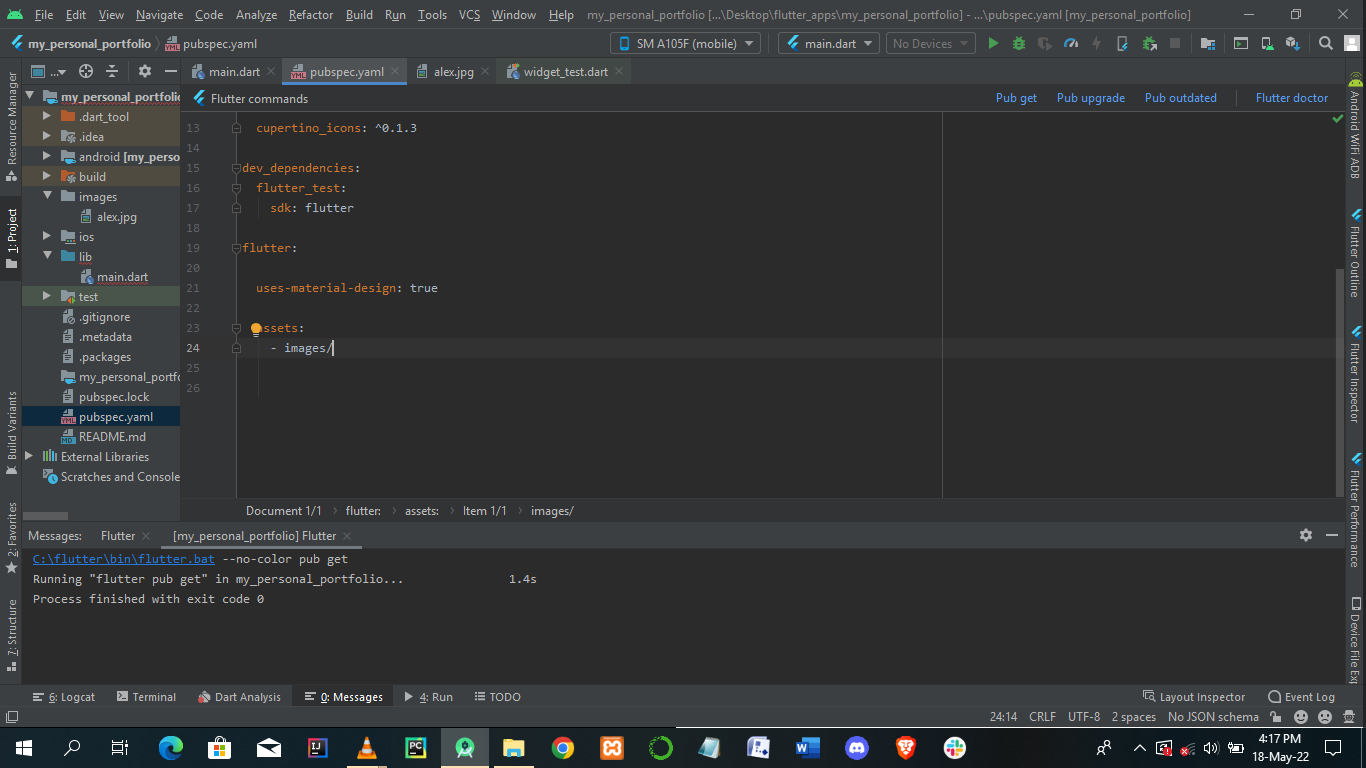Open the AVD Manager icon
Viewport: 1366px width, 768px height.
(1267, 44)
